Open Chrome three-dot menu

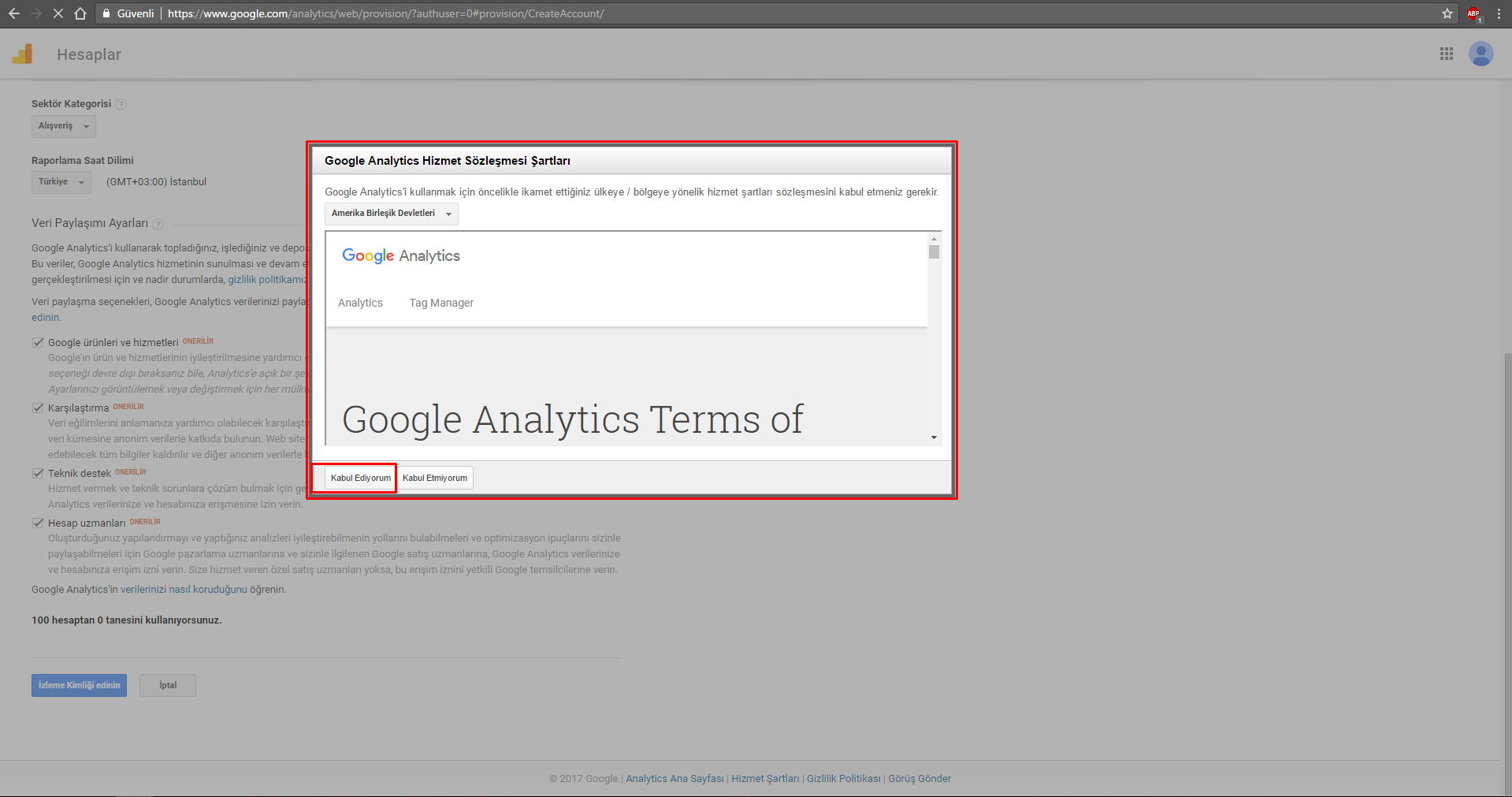(x=1499, y=13)
